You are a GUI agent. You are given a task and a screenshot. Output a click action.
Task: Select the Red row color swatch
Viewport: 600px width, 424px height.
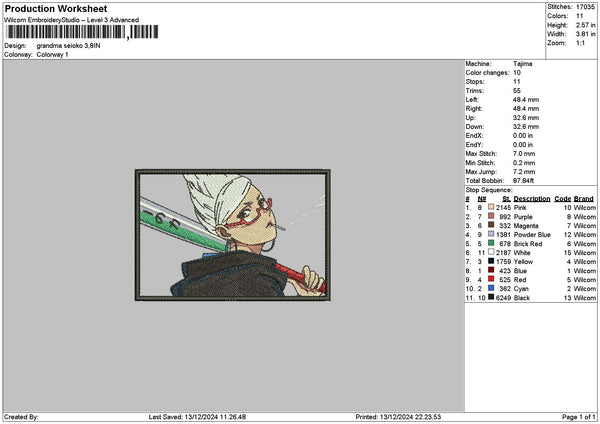coord(491,279)
